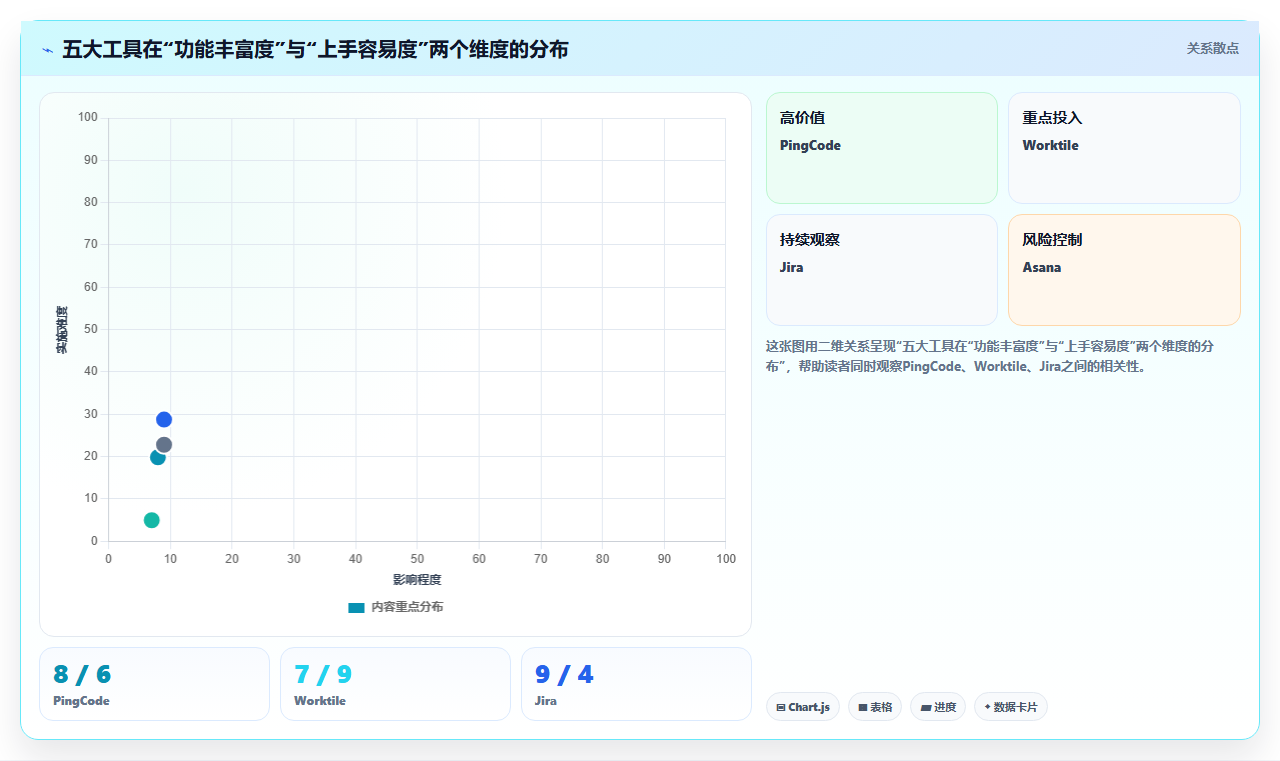Viewport: 1280px width, 761px height.
Task: Click the Jira text in 持续观察 card
Action: tap(792, 268)
